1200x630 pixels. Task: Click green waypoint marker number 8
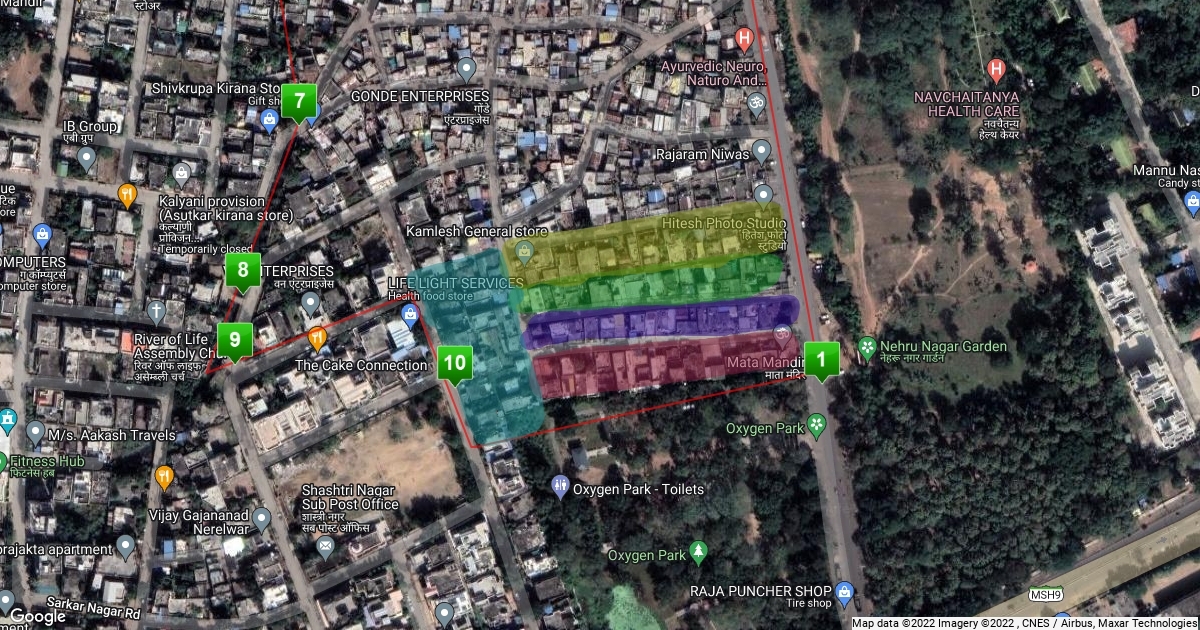click(x=242, y=270)
